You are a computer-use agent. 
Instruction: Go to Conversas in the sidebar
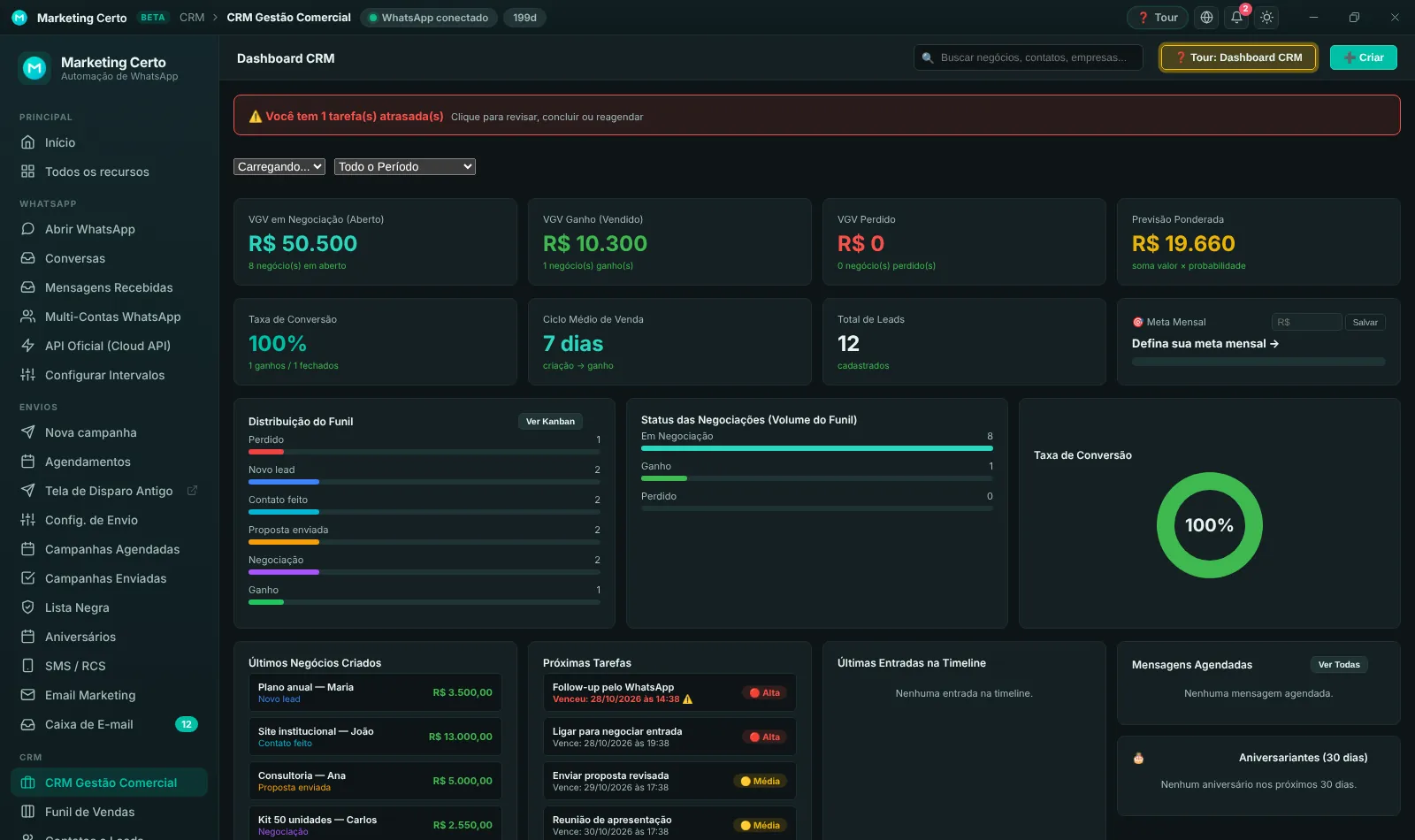click(109, 258)
